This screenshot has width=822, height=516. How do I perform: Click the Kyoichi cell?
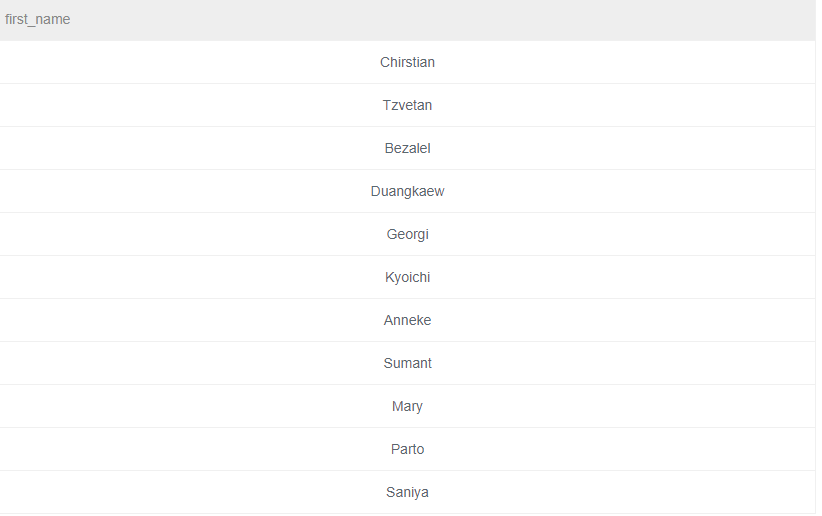[407, 277]
